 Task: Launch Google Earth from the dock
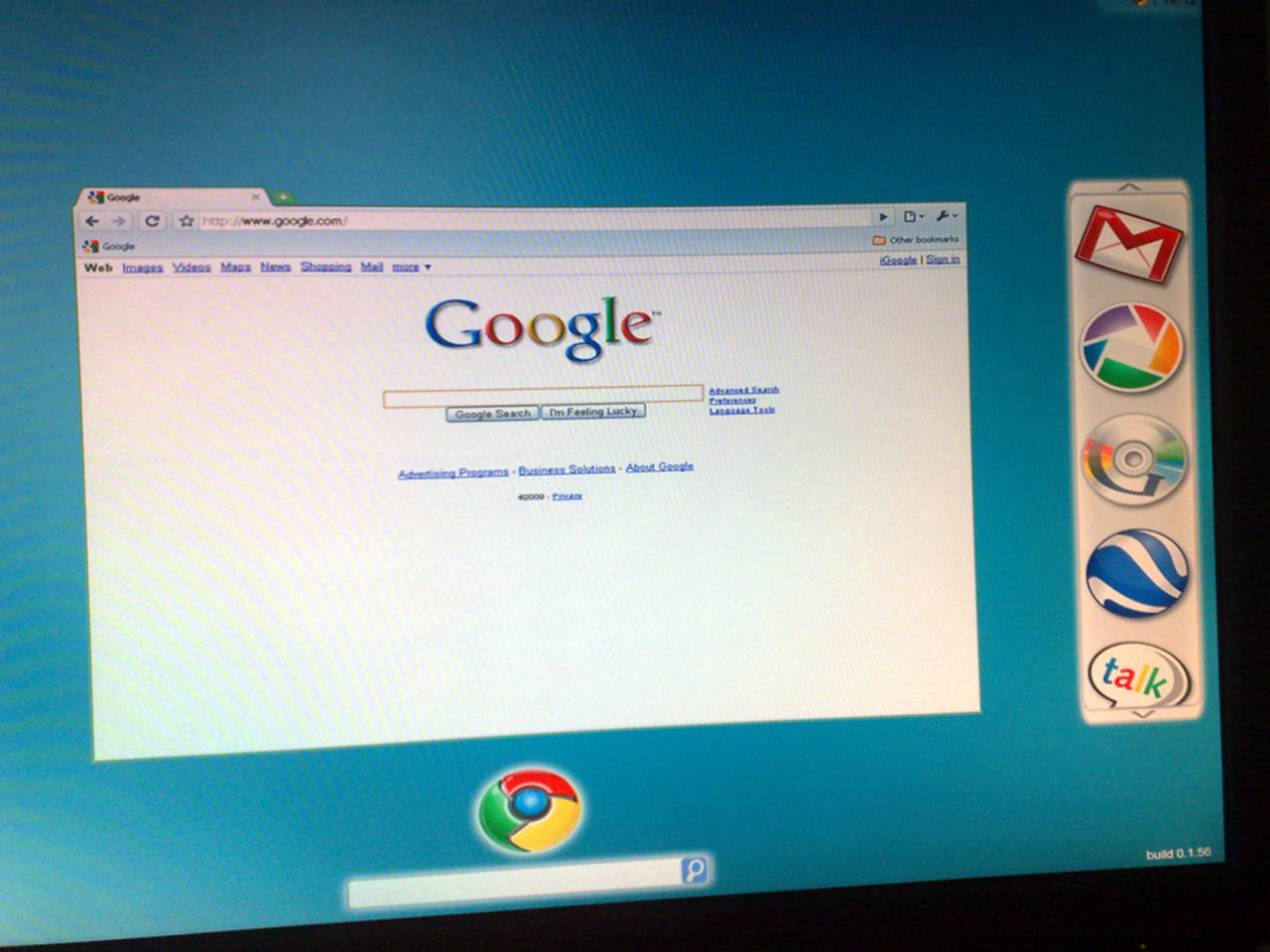pyautogui.click(x=1136, y=572)
